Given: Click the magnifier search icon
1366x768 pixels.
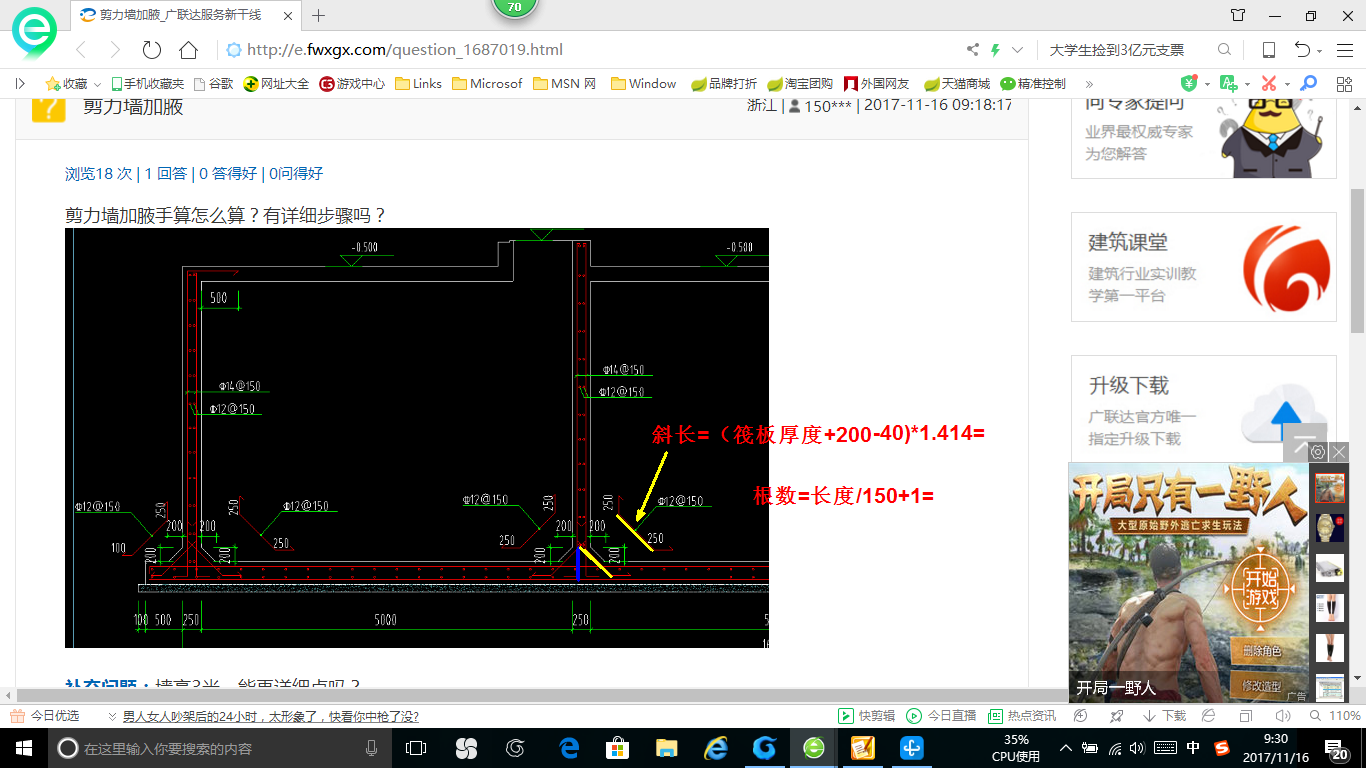Looking at the screenshot, I should 1224,50.
